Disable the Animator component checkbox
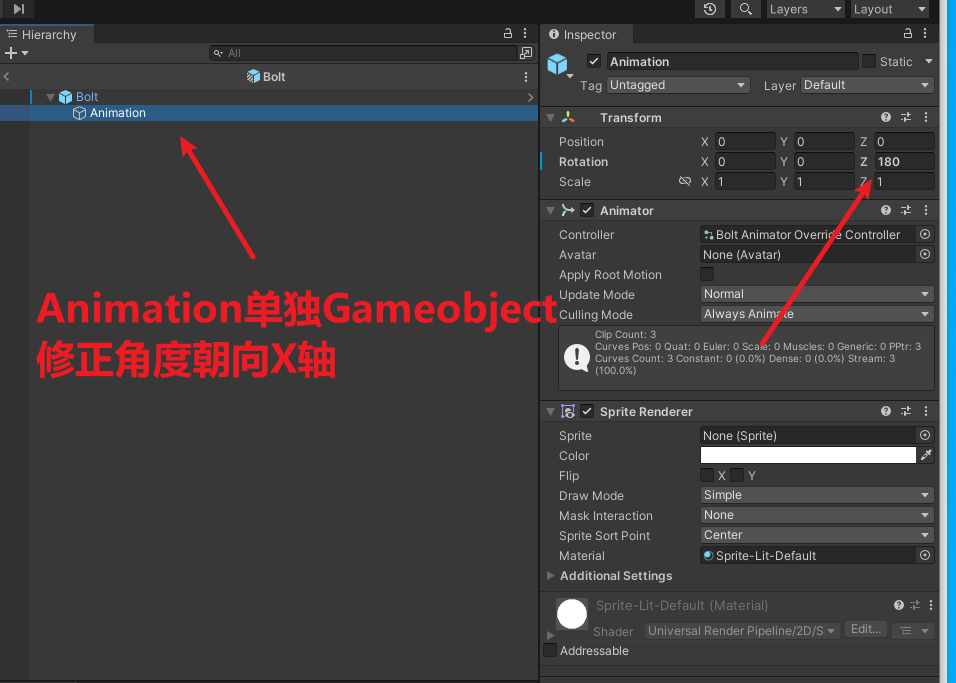The image size is (956, 683). coord(587,210)
